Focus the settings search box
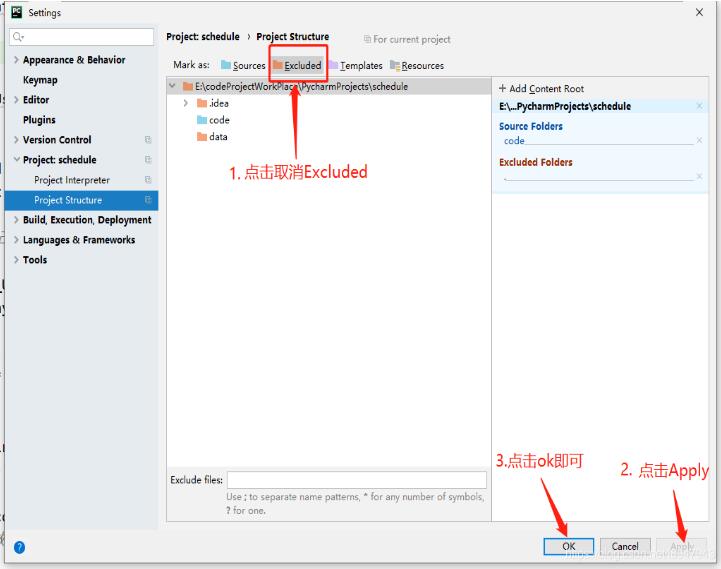Screen dimensions: 721x569 [x=81, y=37]
